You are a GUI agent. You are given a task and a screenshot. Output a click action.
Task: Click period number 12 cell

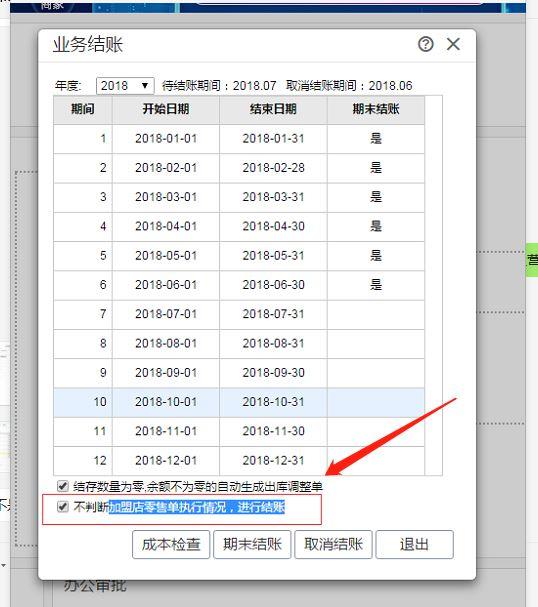click(x=83, y=461)
